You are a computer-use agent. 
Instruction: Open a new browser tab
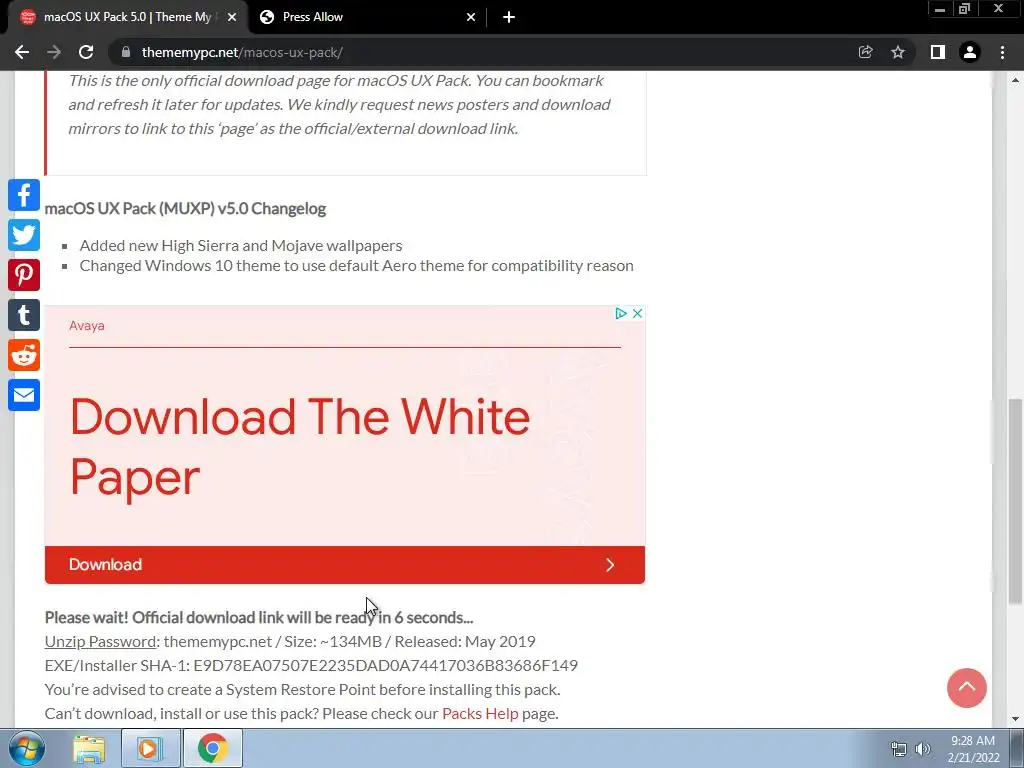[x=509, y=17]
